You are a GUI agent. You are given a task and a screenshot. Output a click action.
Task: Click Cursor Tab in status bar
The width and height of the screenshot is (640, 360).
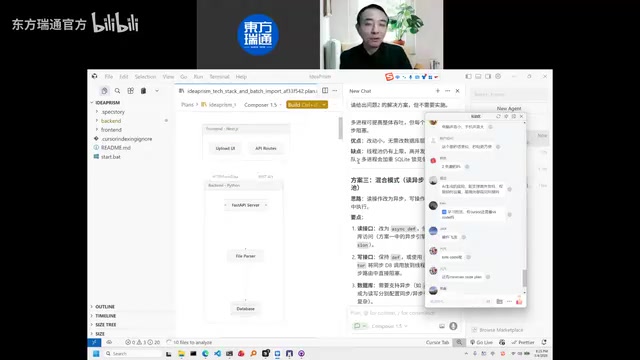coord(437,342)
